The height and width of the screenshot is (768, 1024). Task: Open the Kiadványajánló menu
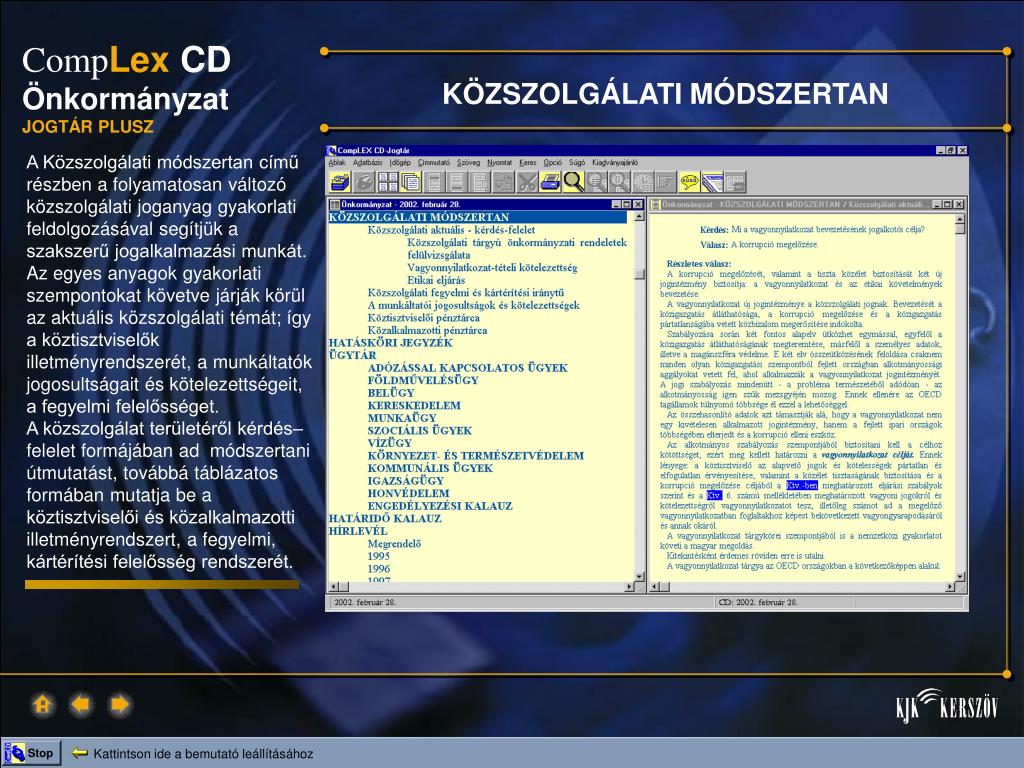(615, 163)
